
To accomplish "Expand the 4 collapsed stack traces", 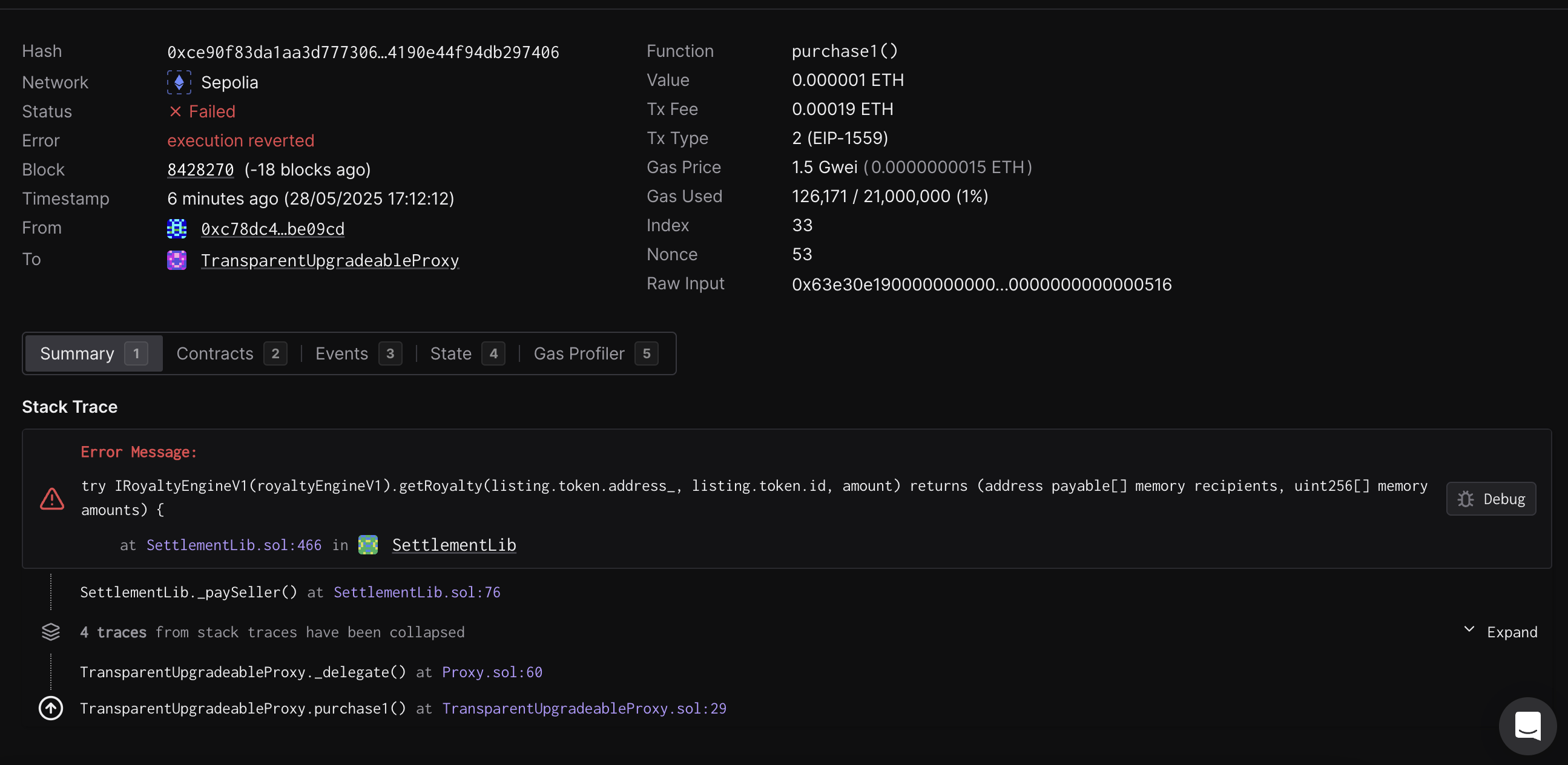I will tap(1511, 632).
